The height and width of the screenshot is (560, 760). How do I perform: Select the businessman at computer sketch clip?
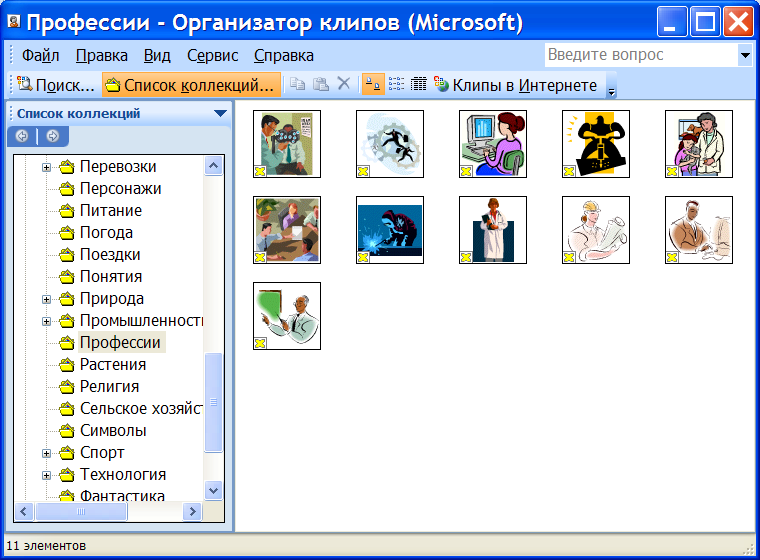click(699, 230)
